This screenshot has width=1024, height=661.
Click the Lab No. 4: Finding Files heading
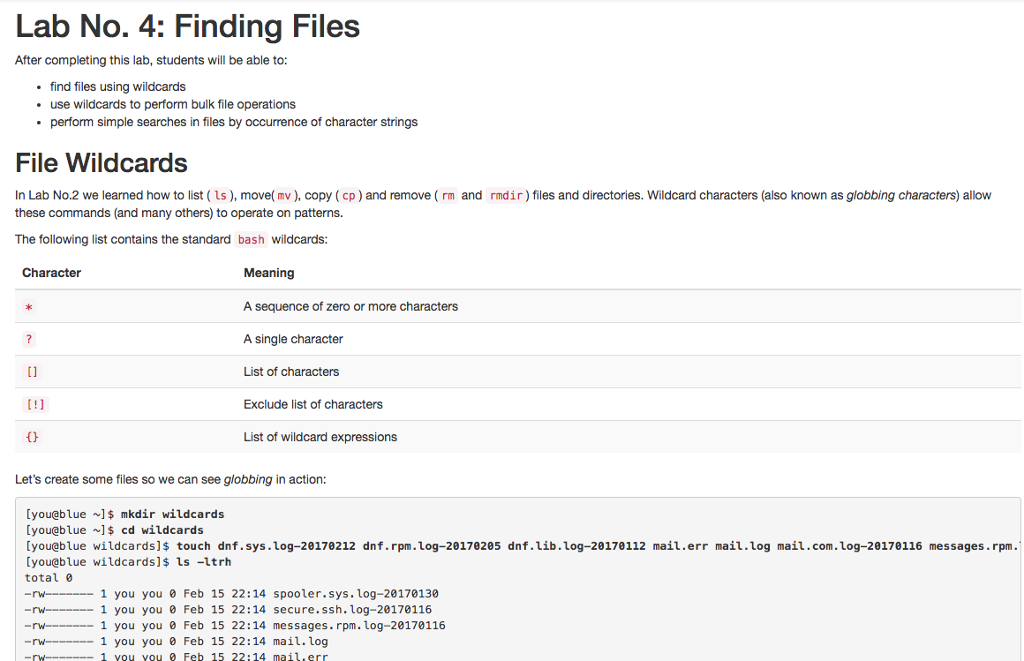pyautogui.click(x=186, y=27)
